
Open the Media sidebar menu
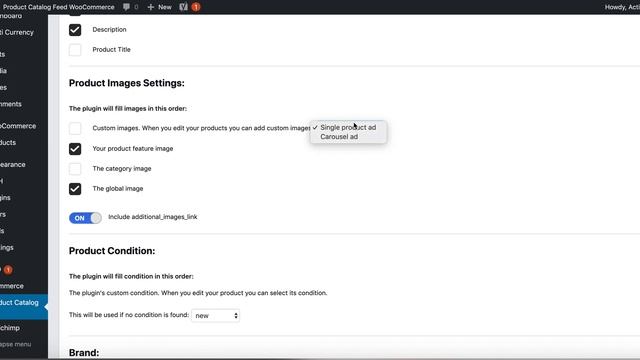coord(4,71)
